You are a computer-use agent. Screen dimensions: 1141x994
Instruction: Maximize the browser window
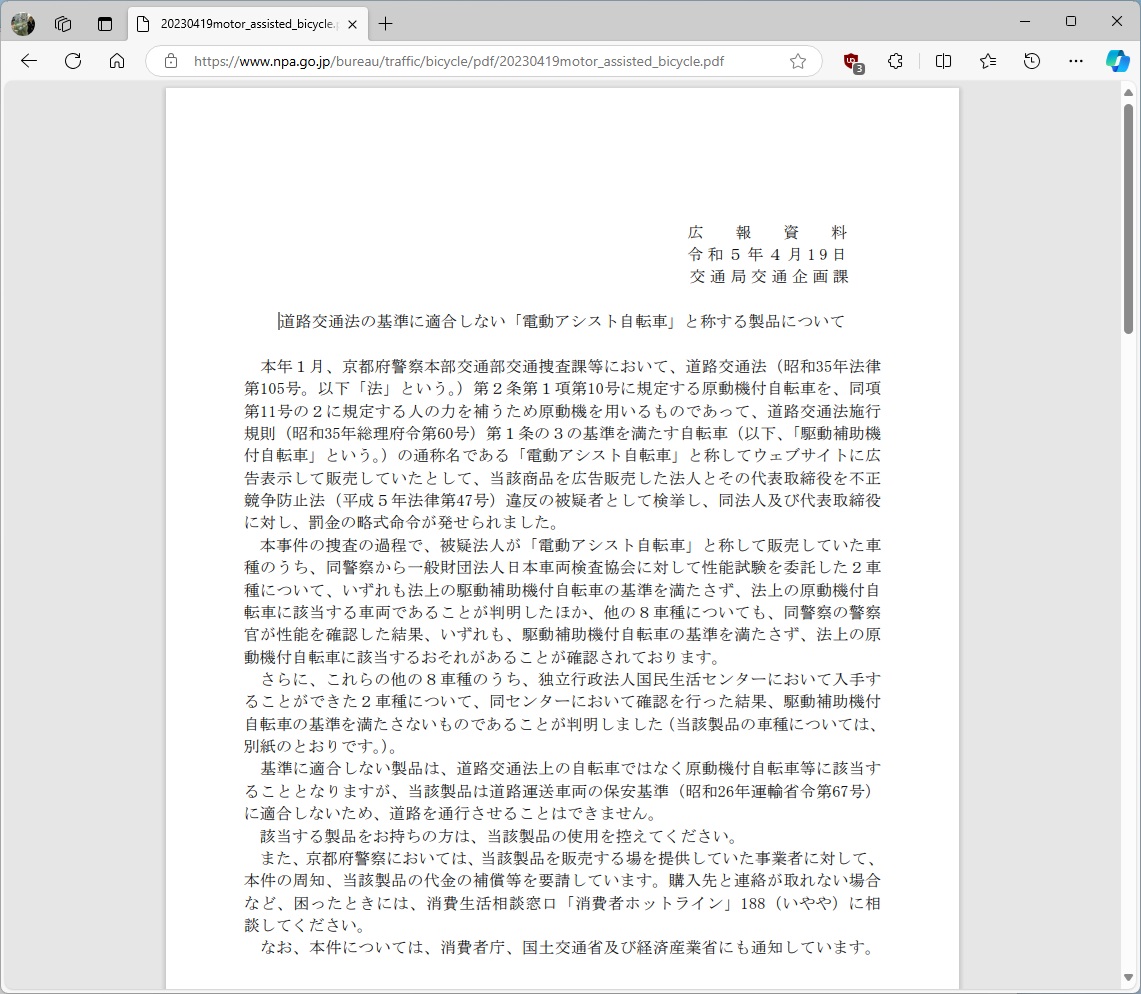(x=1071, y=21)
